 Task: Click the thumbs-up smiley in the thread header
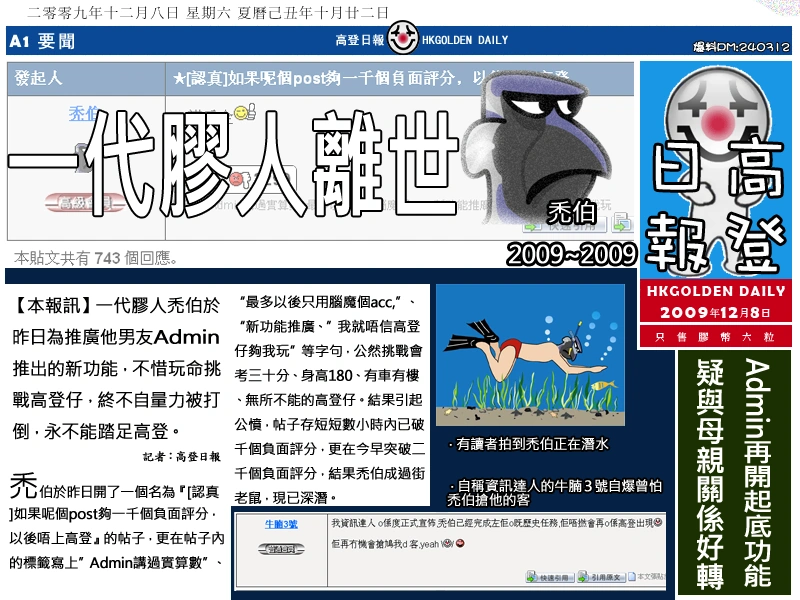point(245,112)
